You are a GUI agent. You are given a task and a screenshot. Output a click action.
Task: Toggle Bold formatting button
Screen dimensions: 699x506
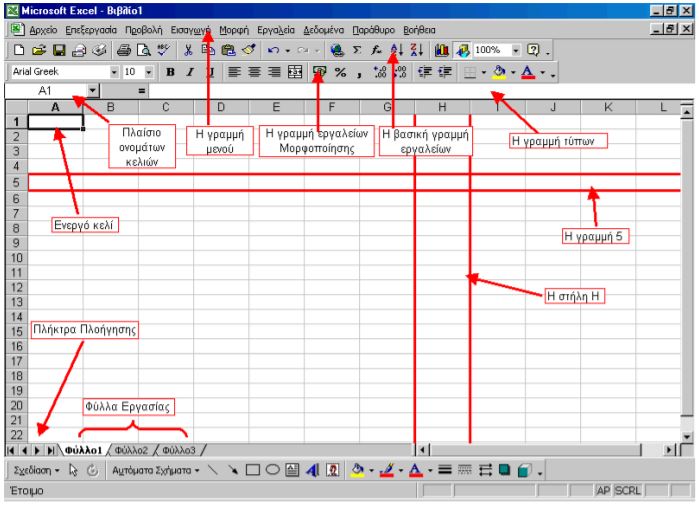171,72
